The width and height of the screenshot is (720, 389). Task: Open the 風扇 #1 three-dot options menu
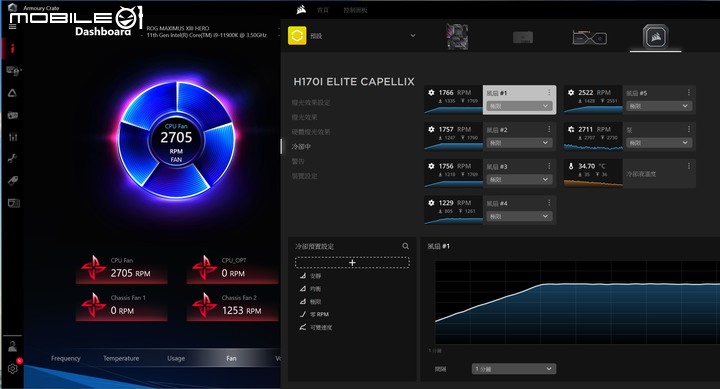[x=549, y=93]
